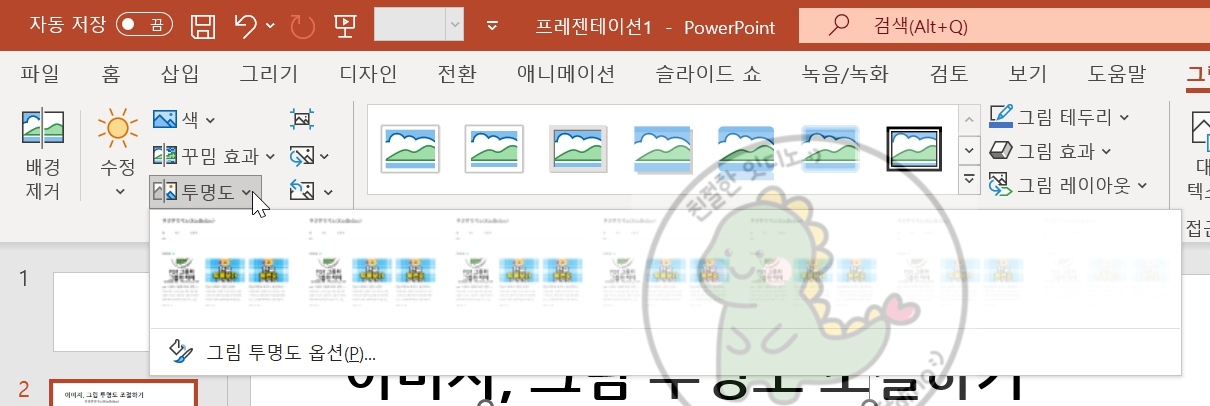Click the greyed Redo icon
1210x406 pixels.
[x=302, y=25]
